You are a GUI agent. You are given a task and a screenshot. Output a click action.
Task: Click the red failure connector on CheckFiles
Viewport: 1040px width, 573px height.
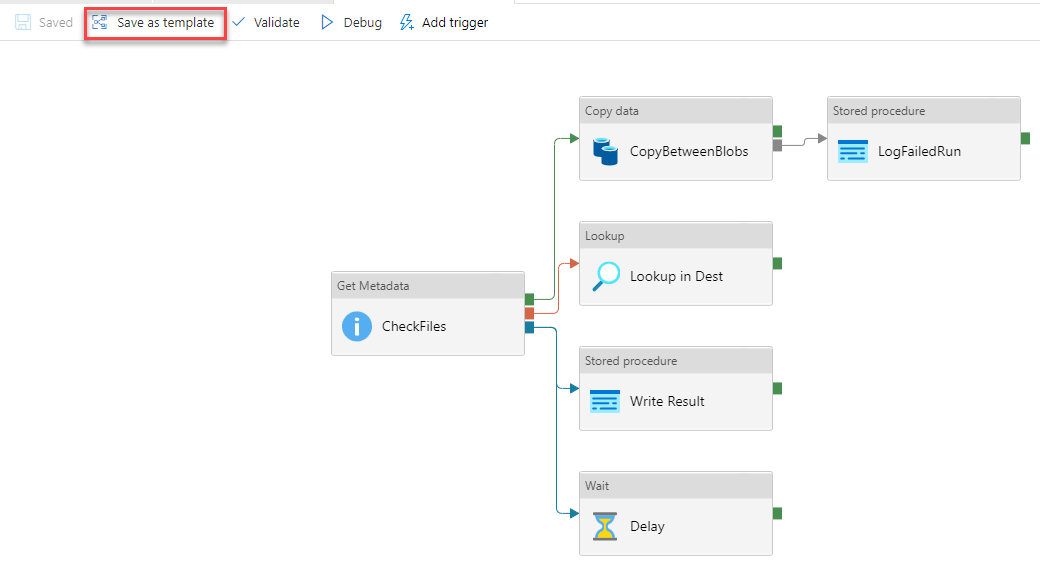pos(530,313)
